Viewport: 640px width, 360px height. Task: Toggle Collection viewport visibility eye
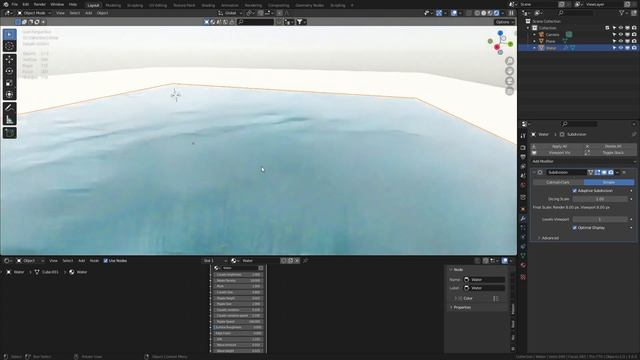coord(621,28)
